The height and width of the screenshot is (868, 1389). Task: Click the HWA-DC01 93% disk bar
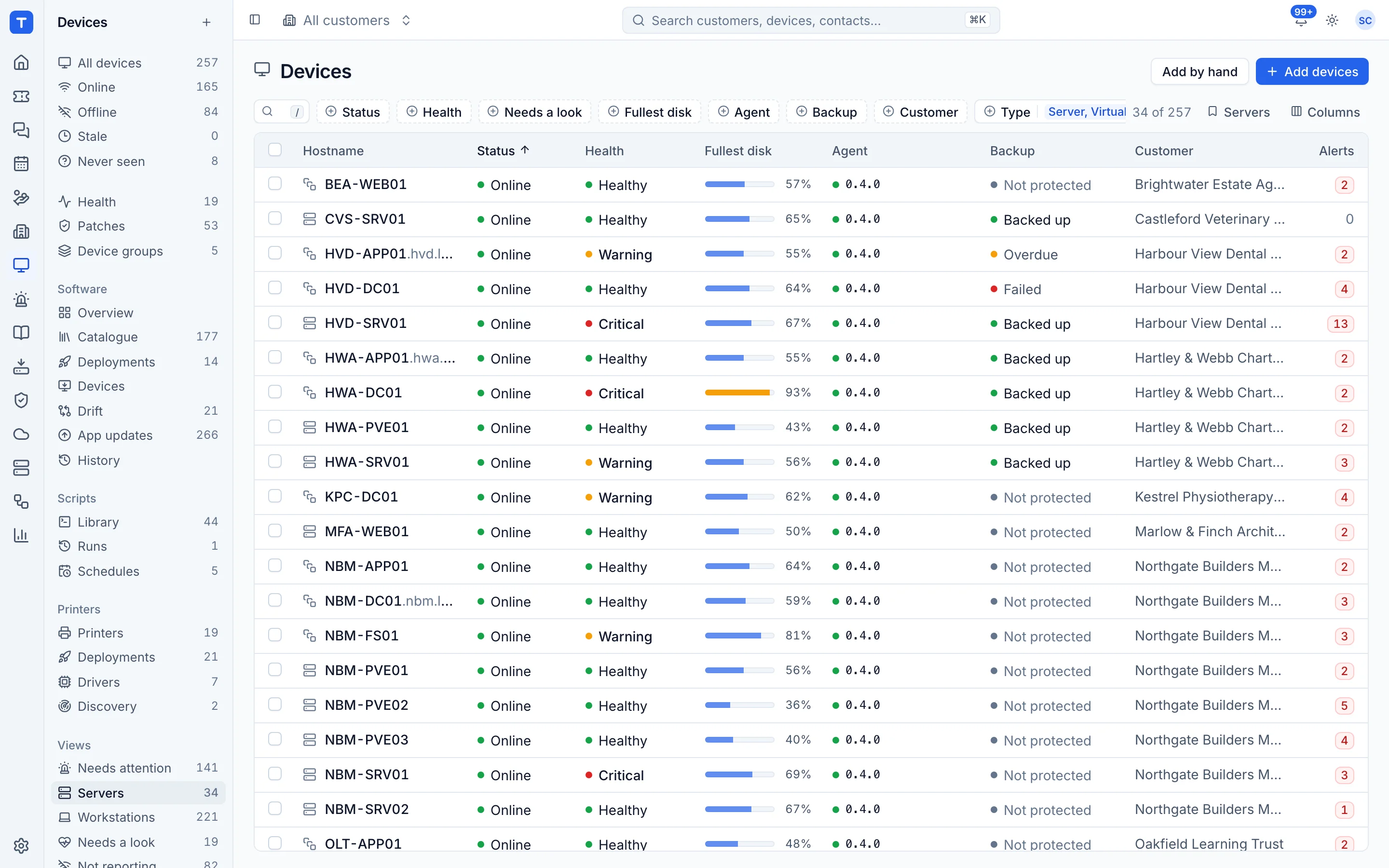click(739, 393)
